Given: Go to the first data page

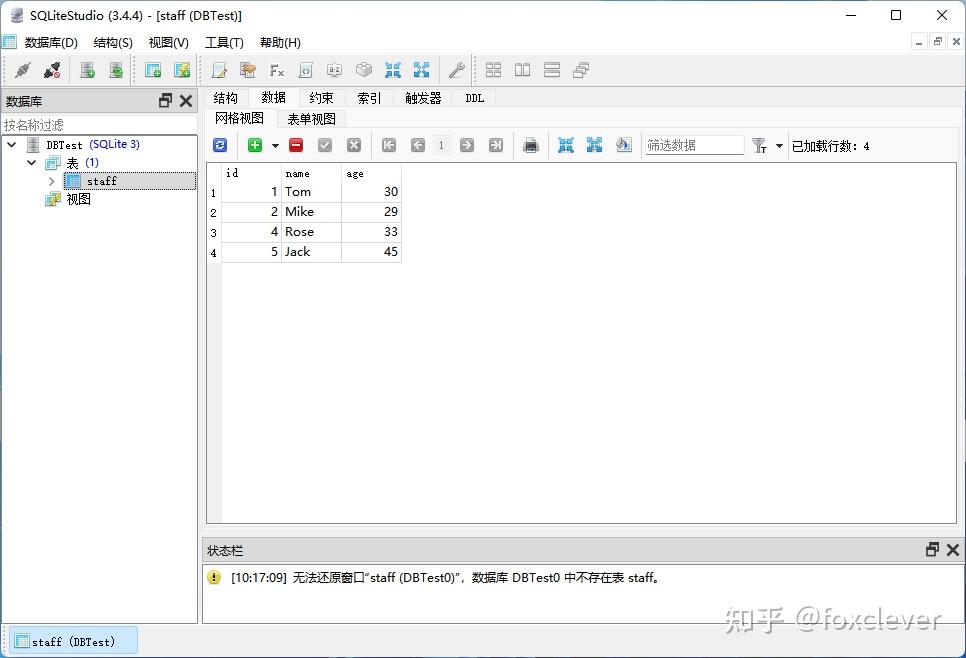Looking at the screenshot, I should [x=389, y=145].
